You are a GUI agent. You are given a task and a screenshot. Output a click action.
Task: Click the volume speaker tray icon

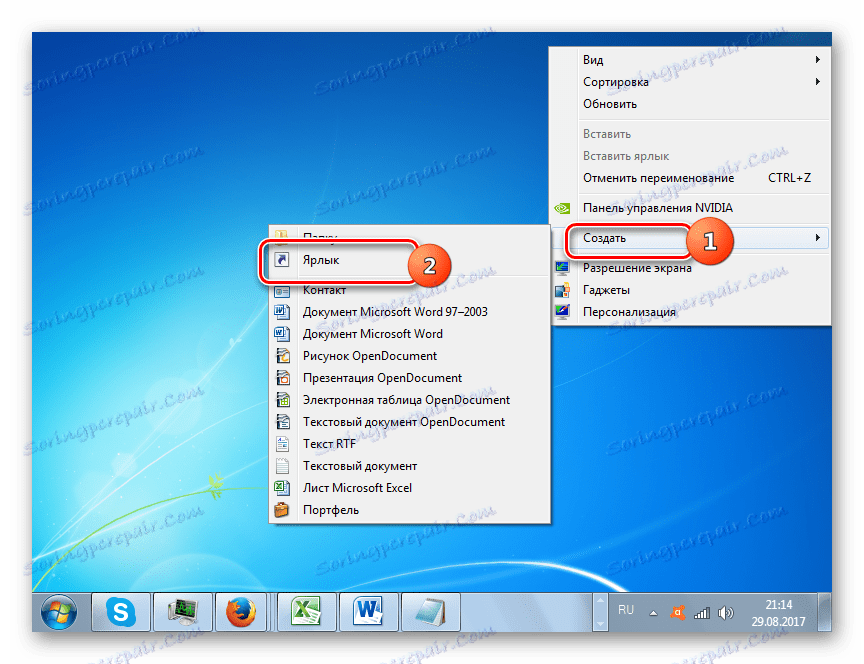726,613
